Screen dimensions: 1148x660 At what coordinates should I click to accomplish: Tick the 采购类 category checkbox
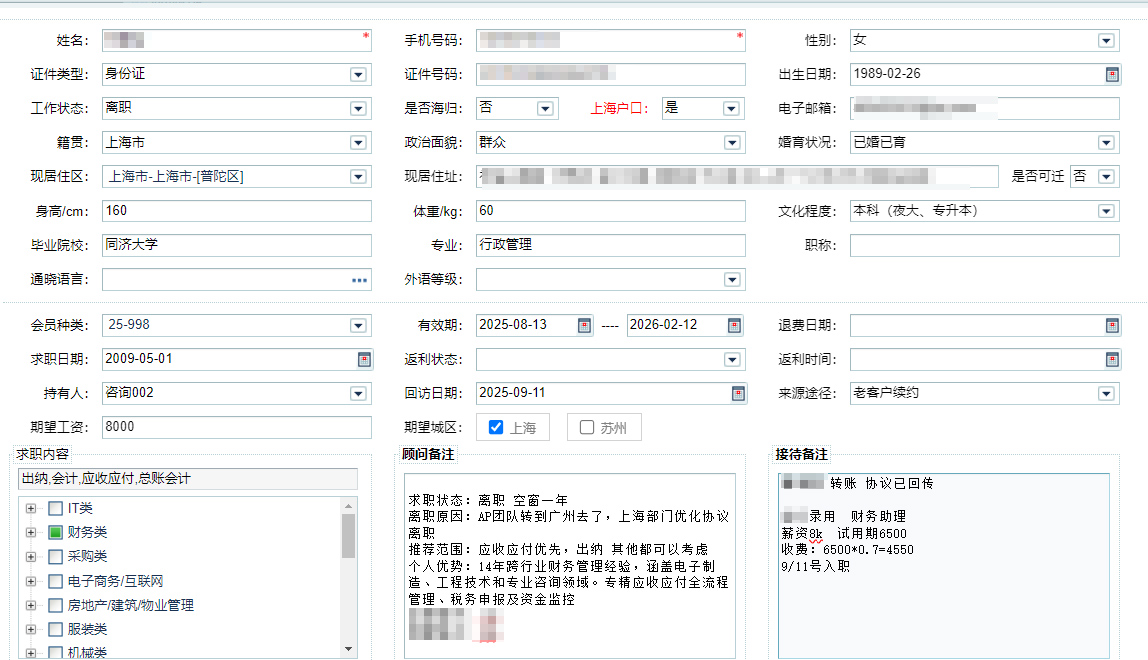click(x=55, y=557)
